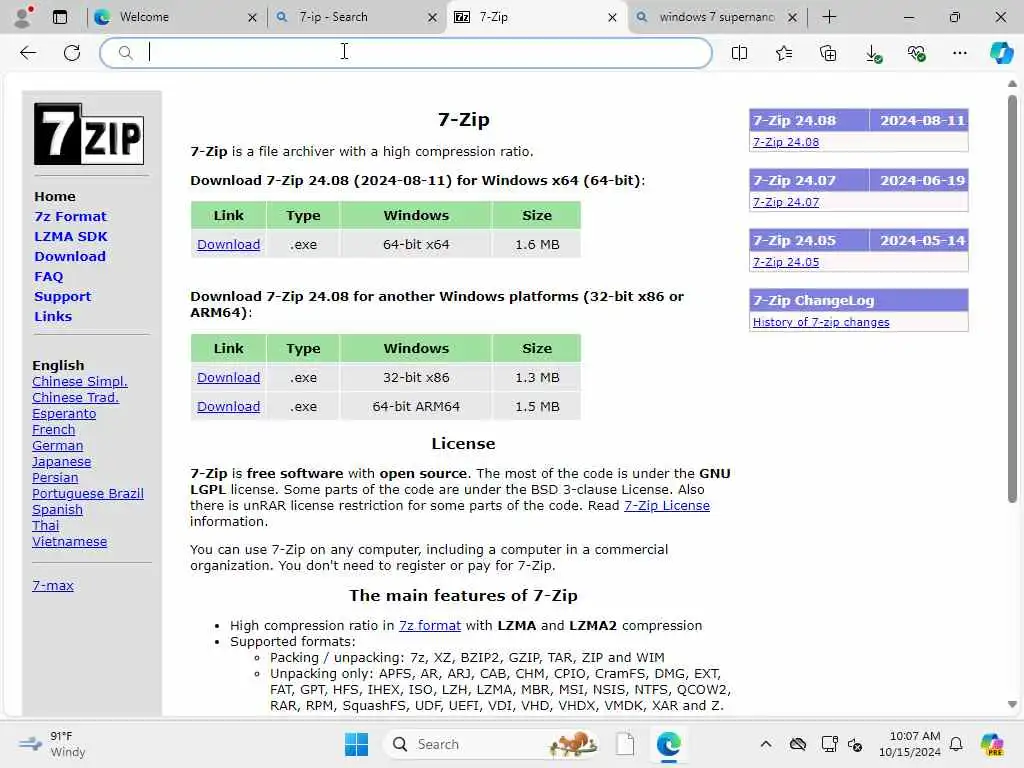Screen dimensions: 1024x768
Task: Open Settings and more ellipsis menu
Action: pos(959,53)
